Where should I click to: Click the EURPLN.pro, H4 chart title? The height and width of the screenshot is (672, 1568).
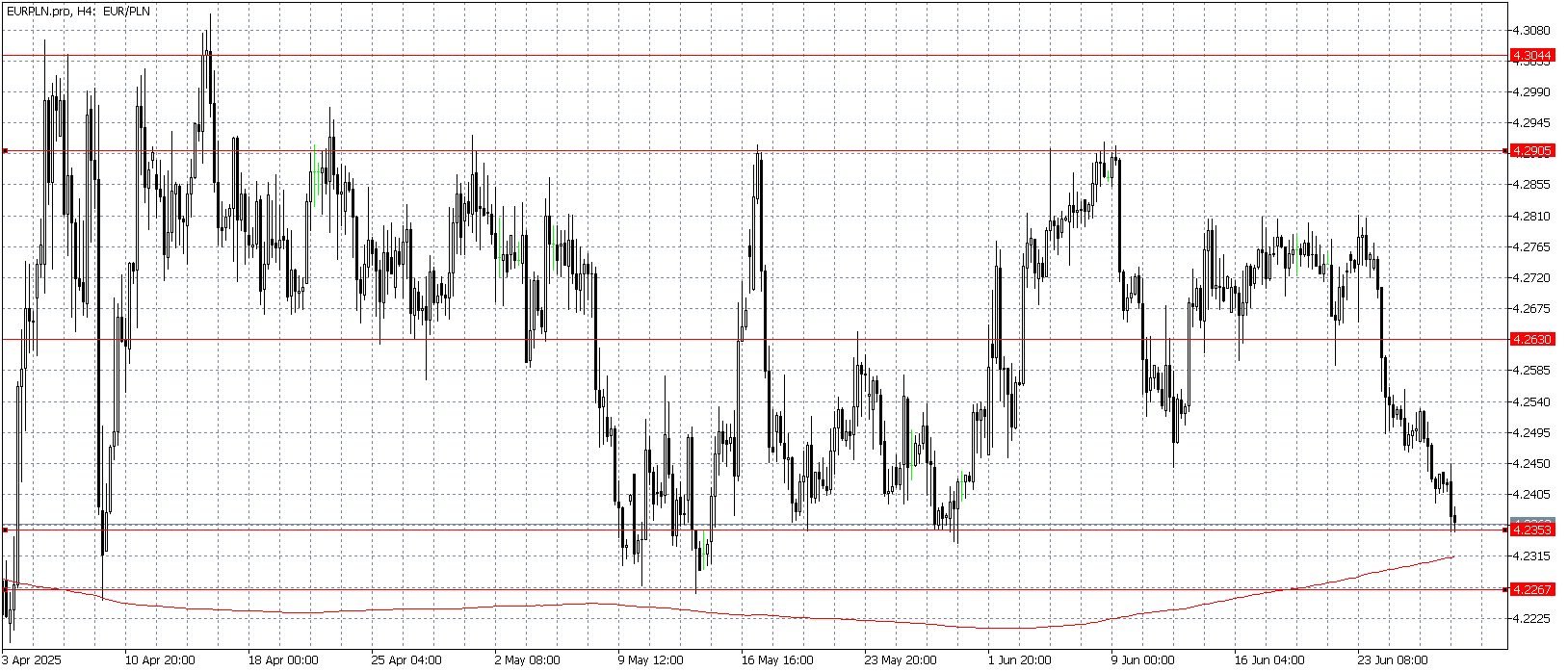click(x=78, y=12)
